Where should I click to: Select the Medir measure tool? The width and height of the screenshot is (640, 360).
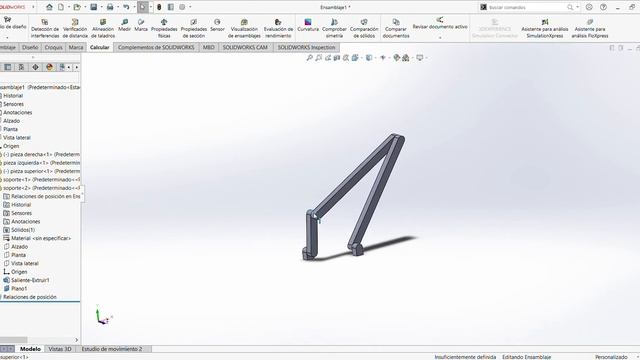[124, 25]
